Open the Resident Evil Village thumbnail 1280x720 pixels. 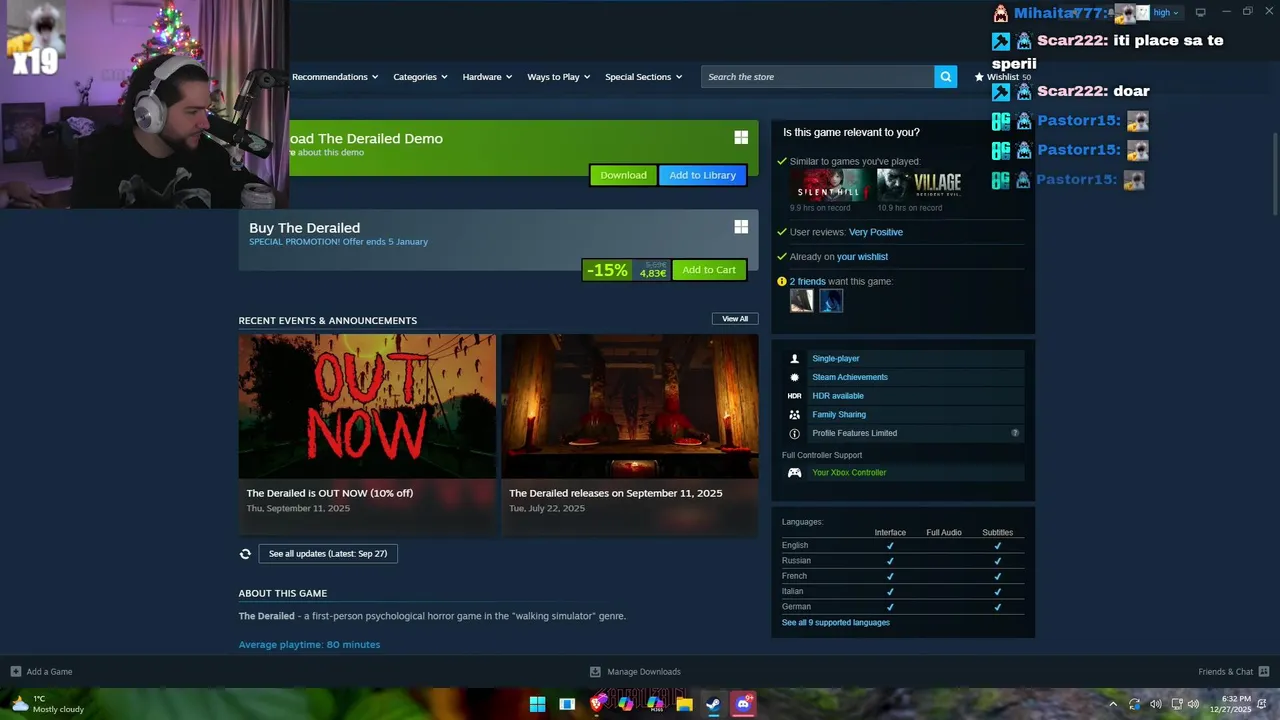tap(919, 186)
